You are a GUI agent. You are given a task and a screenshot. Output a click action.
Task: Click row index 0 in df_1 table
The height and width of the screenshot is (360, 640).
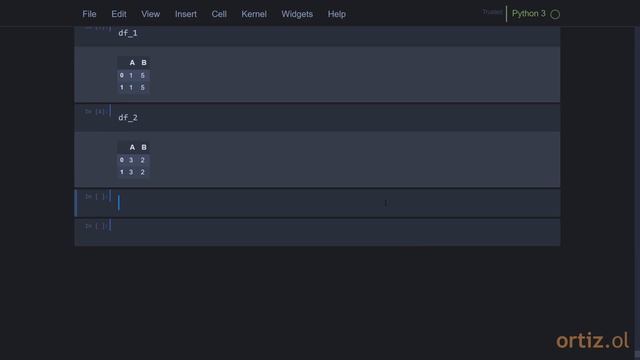point(122,76)
